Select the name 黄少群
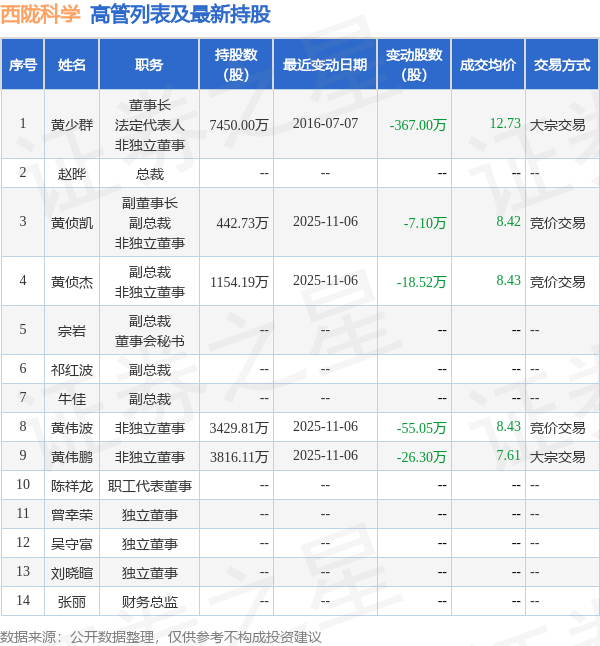The image size is (600, 646). (x=72, y=125)
